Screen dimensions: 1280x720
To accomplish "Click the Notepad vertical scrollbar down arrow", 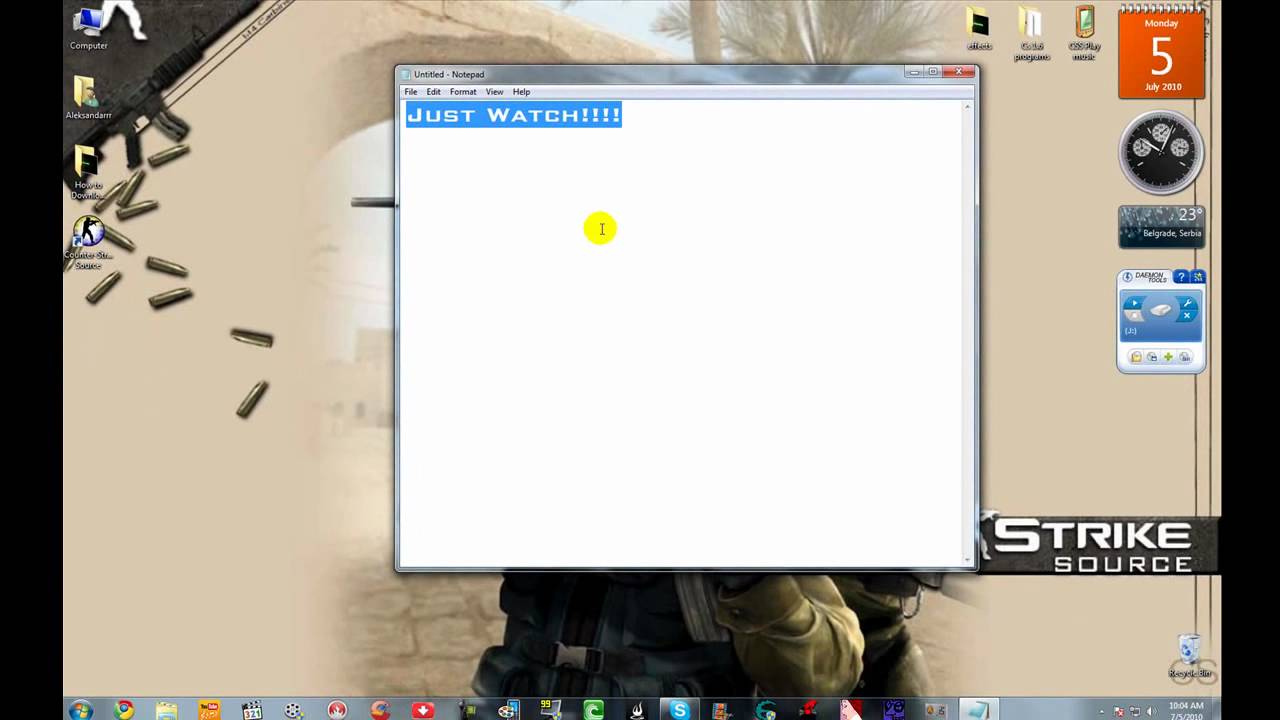I will (x=967, y=560).
